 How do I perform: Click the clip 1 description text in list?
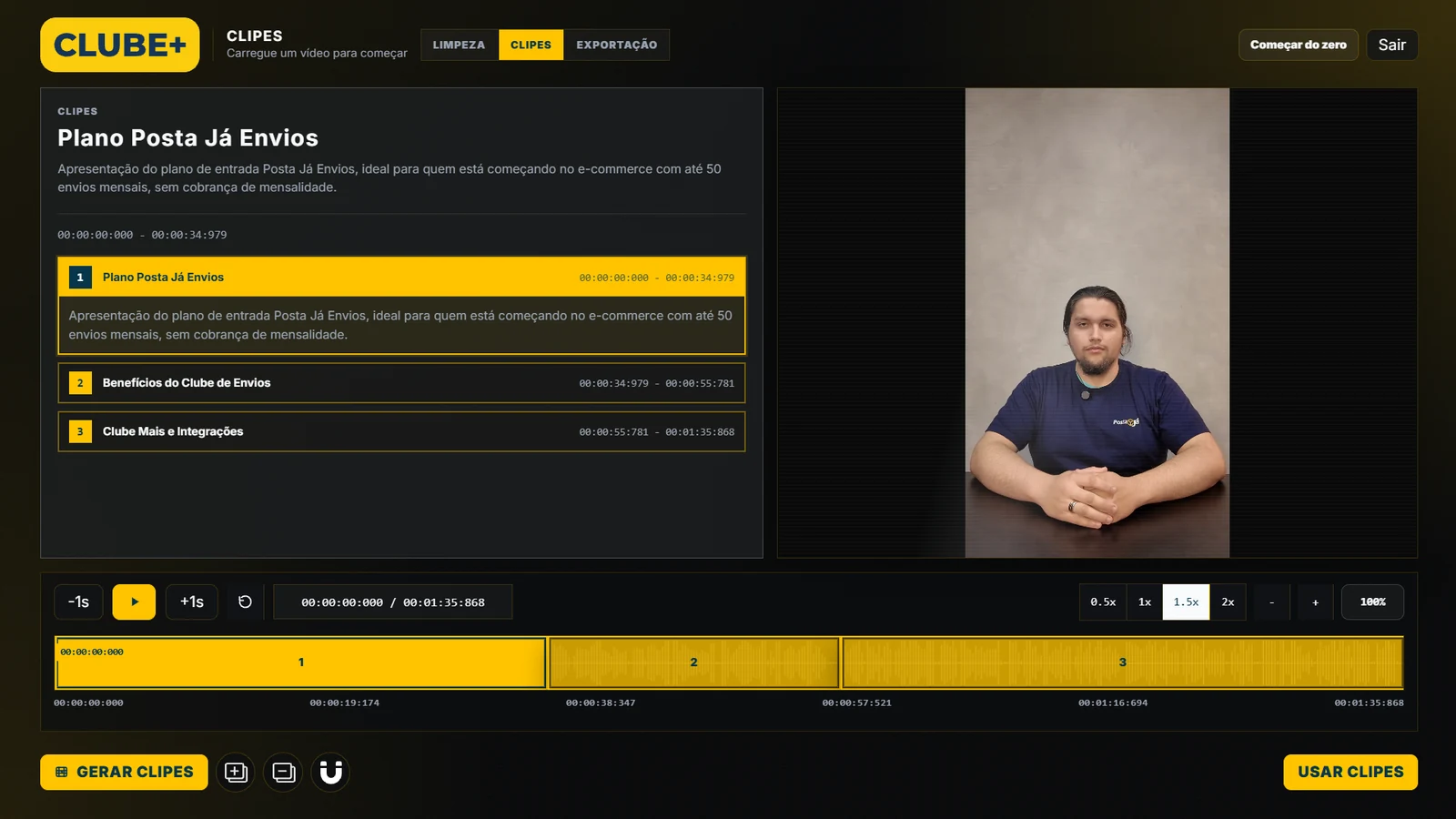point(400,325)
